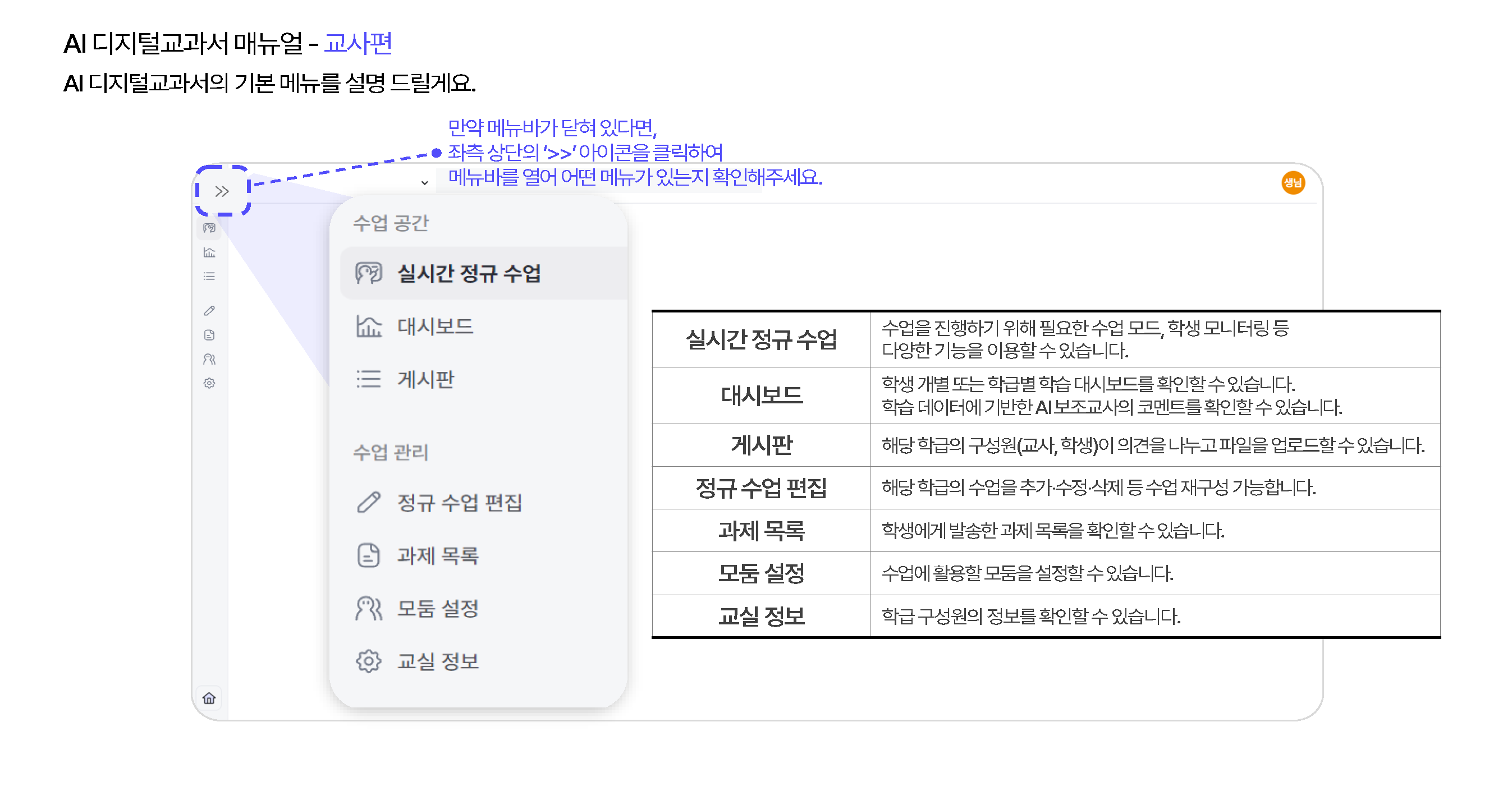Click the live class icon in collapsed sidebar

coord(209,228)
